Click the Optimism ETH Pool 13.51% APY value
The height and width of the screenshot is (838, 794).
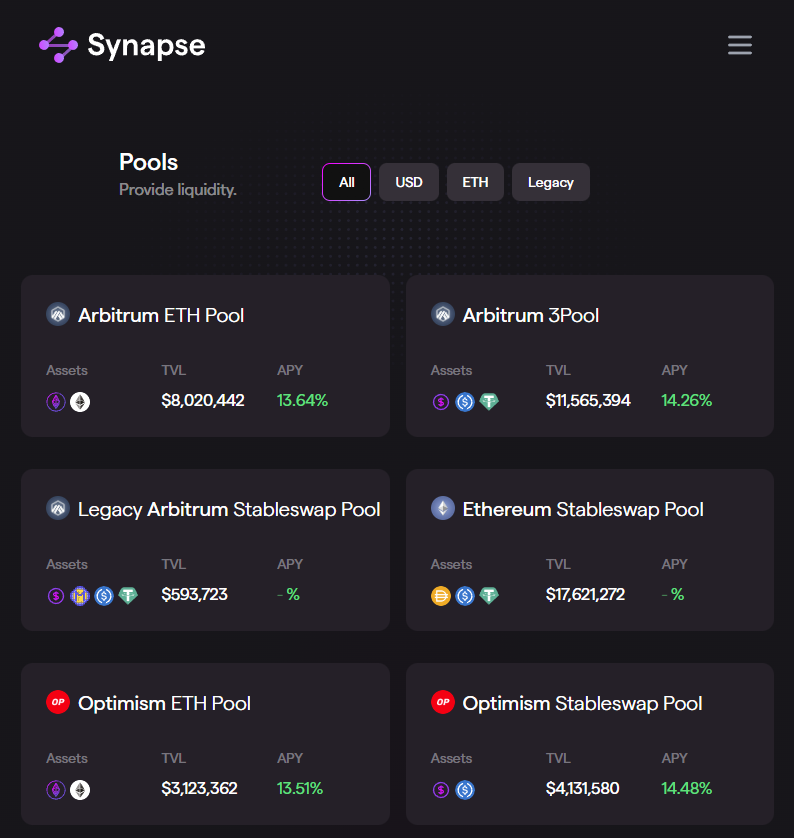pyautogui.click(x=300, y=788)
